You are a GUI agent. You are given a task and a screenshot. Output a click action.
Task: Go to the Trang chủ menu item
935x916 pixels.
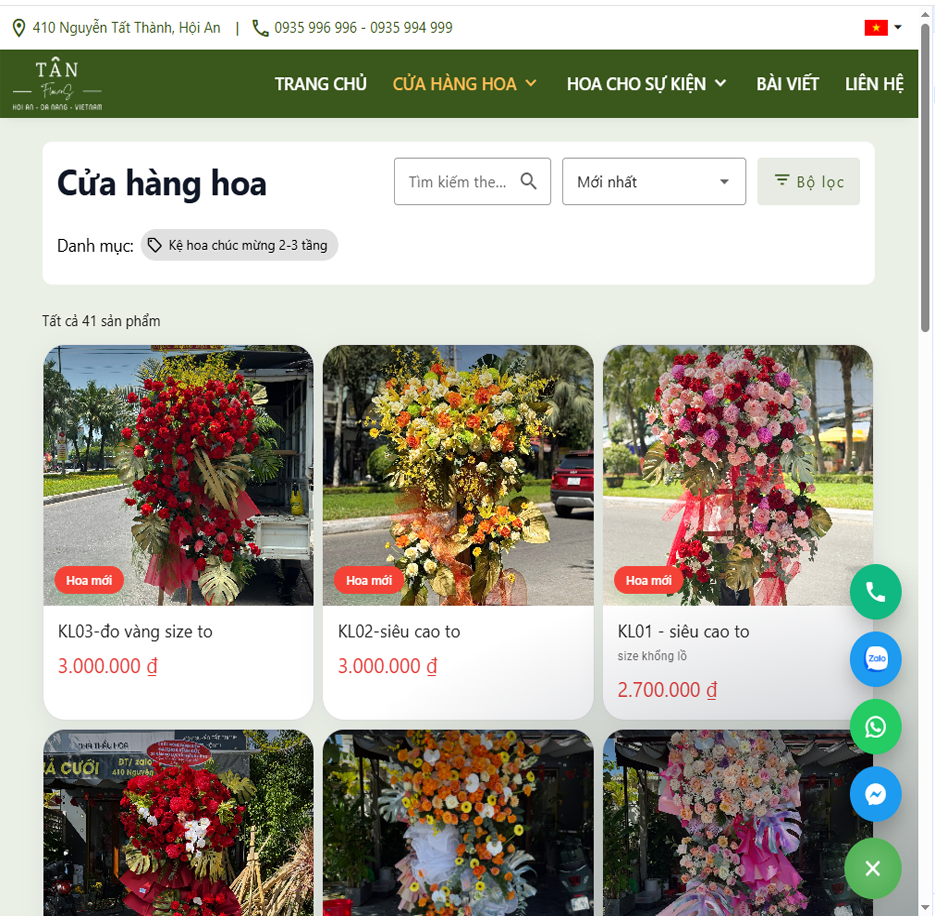coord(320,84)
